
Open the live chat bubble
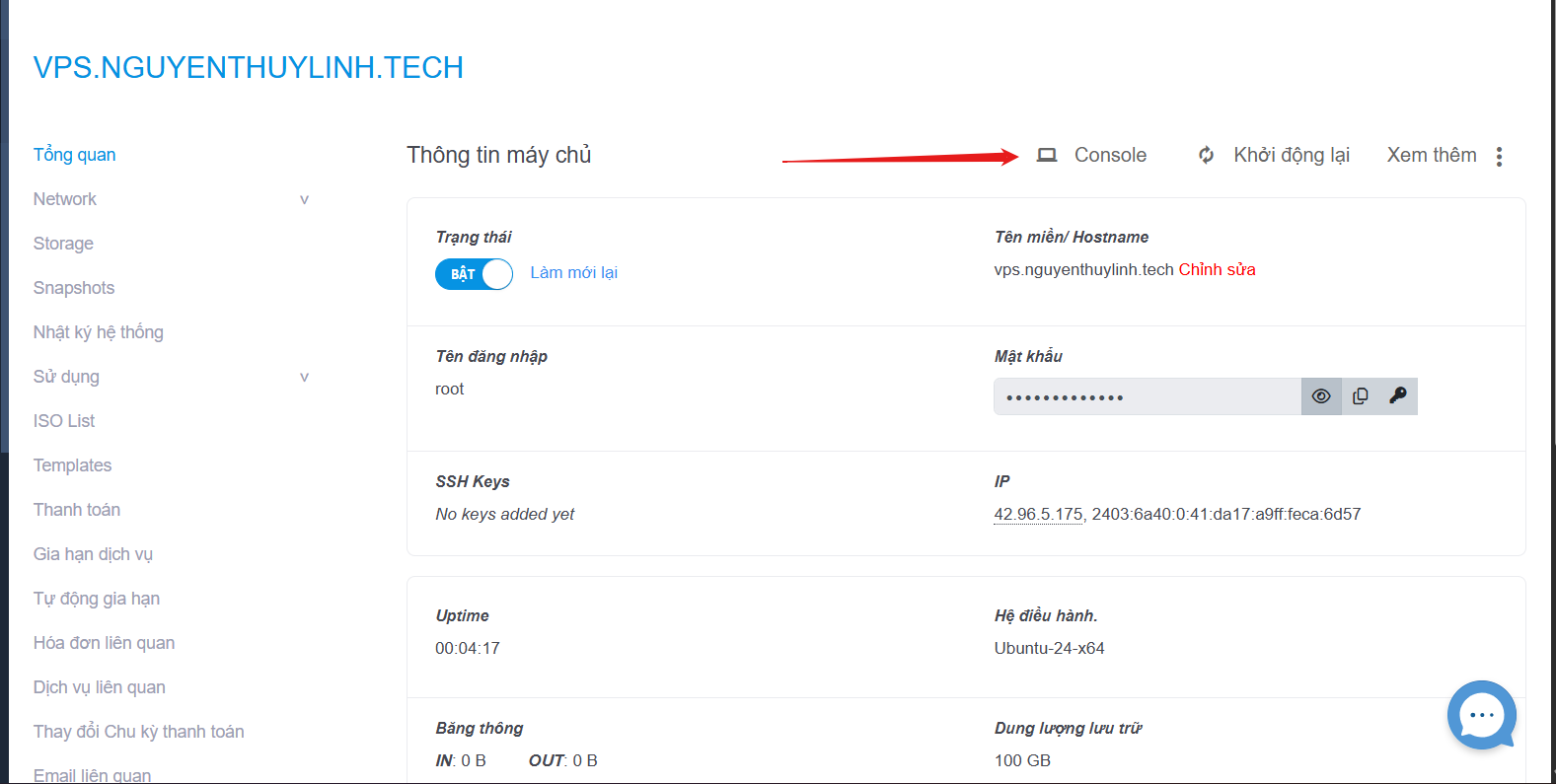point(1482,715)
